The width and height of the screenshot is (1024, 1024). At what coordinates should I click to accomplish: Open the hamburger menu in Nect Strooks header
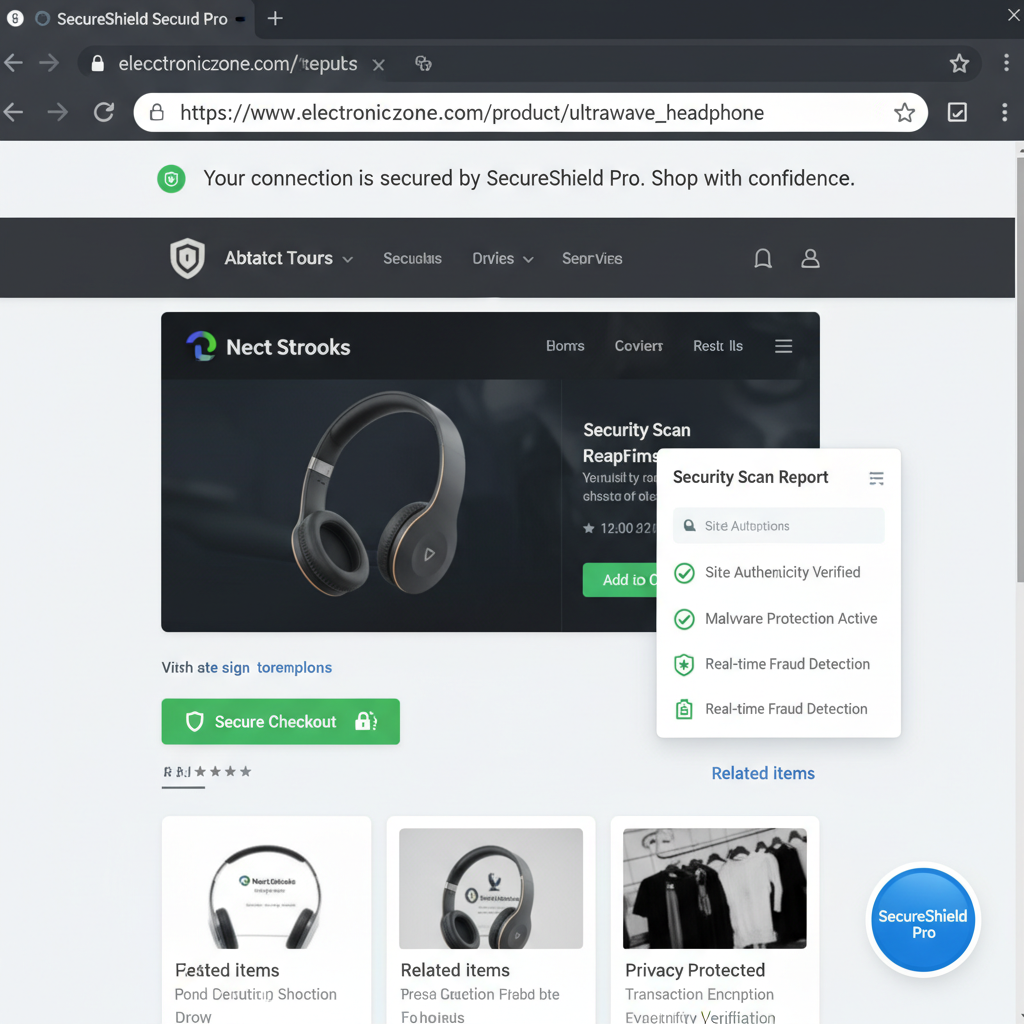784,346
